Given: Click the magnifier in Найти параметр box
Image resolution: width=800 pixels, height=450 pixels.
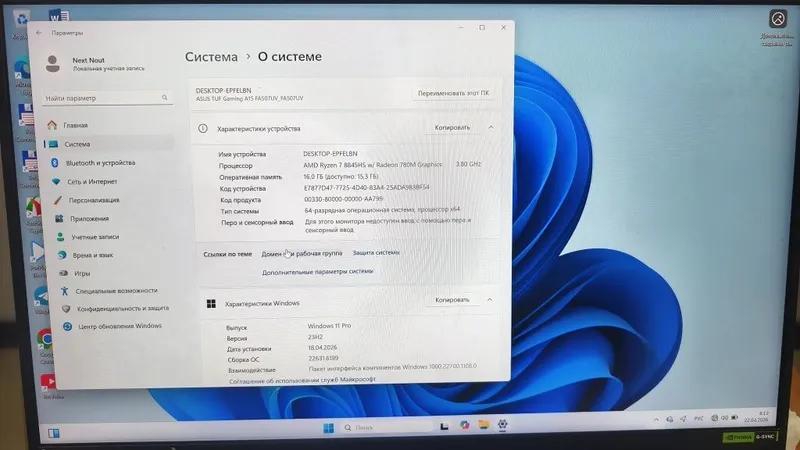Looking at the screenshot, I should tap(164, 97).
